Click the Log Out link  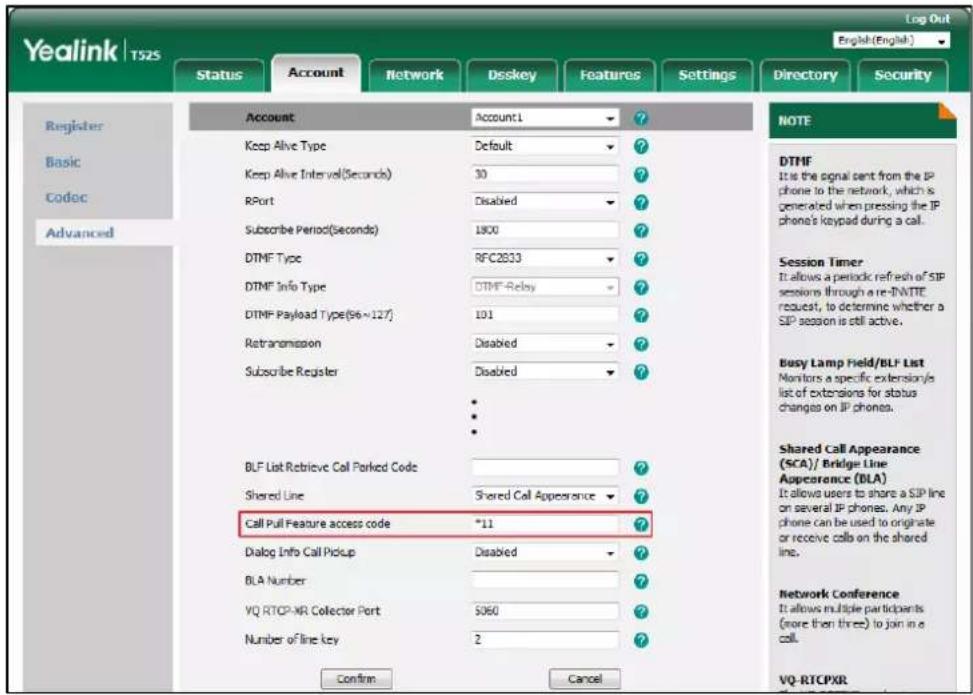pyautogui.click(x=927, y=19)
